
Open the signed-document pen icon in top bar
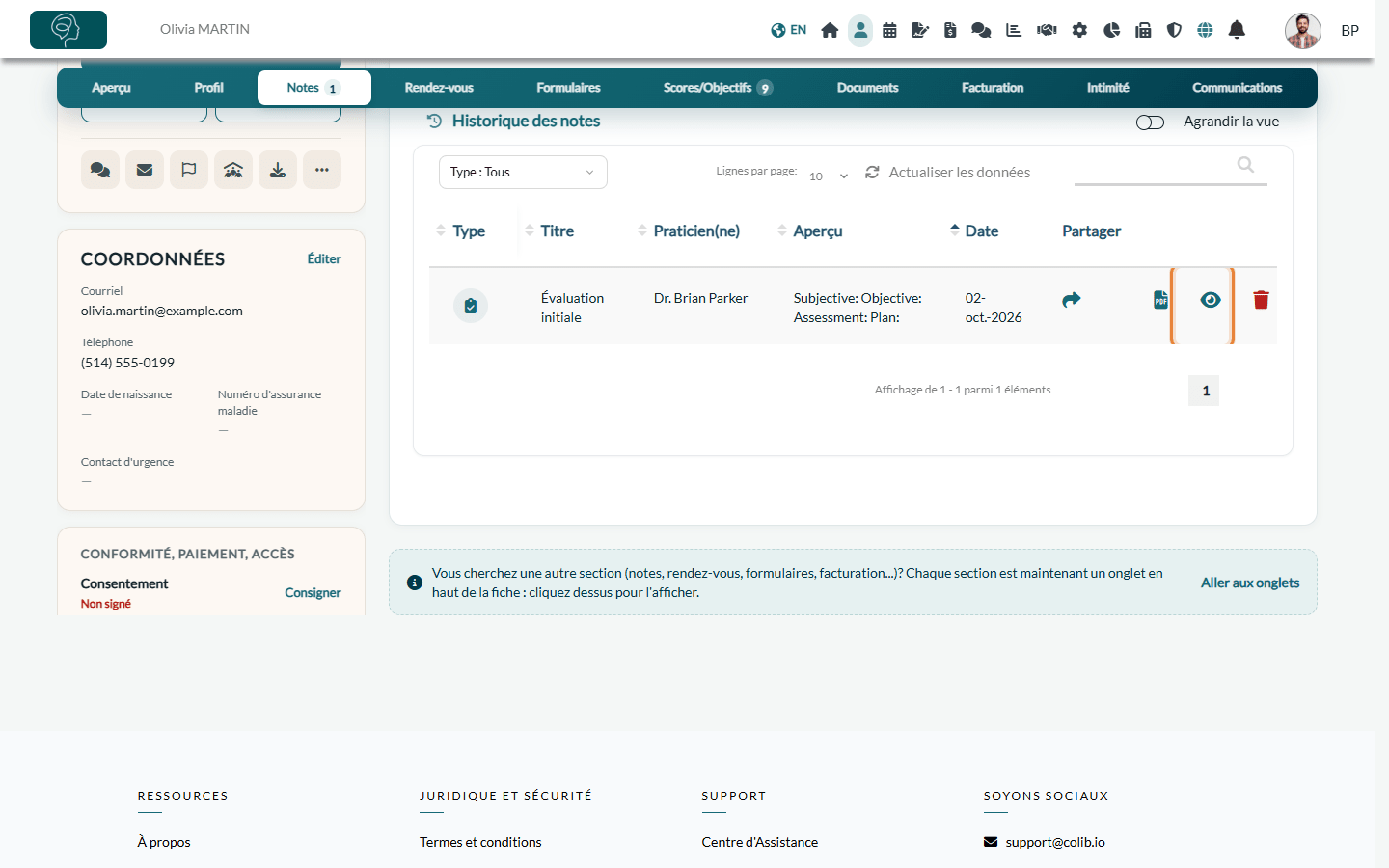920,30
